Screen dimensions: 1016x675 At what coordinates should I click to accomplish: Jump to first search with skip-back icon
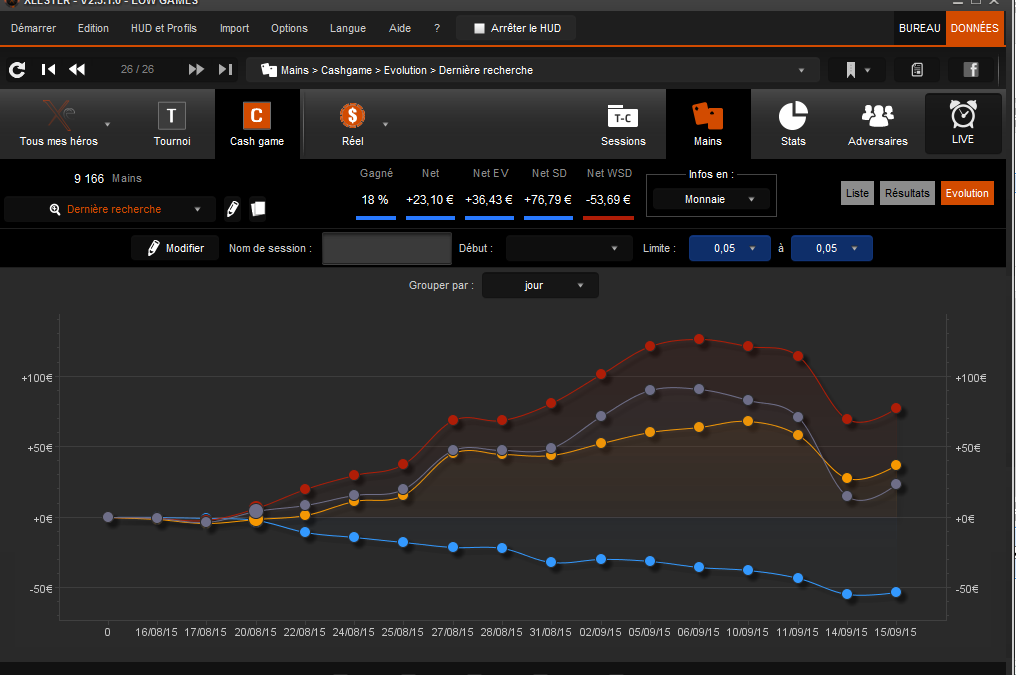click(x=48, y=69)
